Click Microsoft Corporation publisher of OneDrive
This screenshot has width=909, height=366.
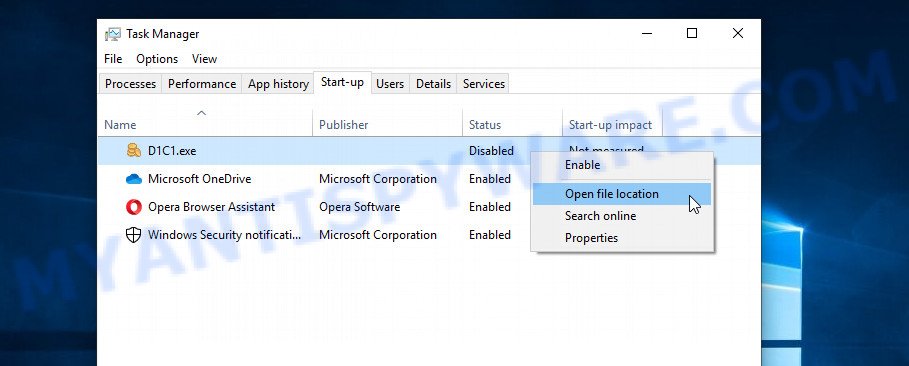(x=378, y=179)
